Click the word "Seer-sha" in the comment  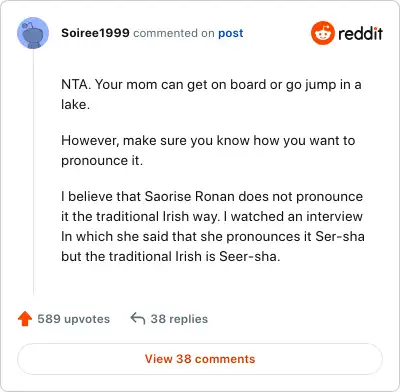click(x=250, y=256)
